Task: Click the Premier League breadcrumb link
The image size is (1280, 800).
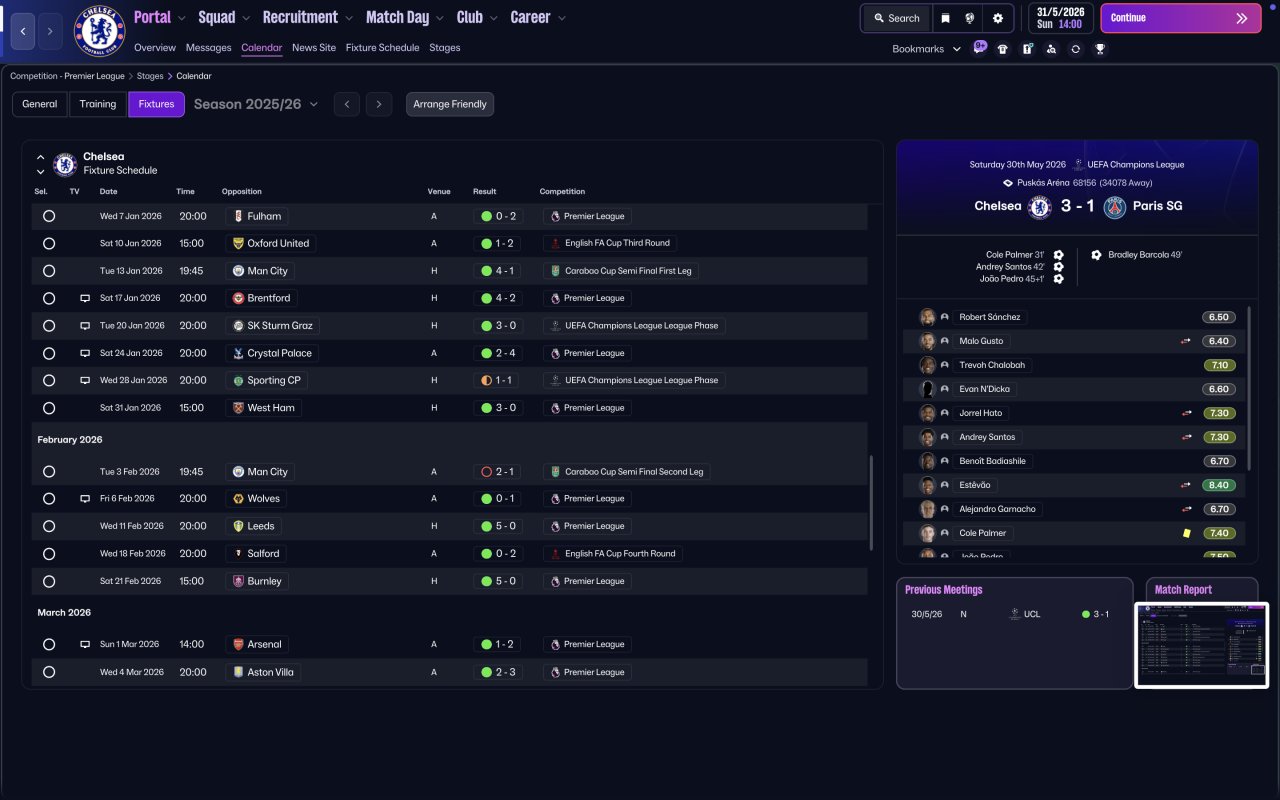Action: 68,76
